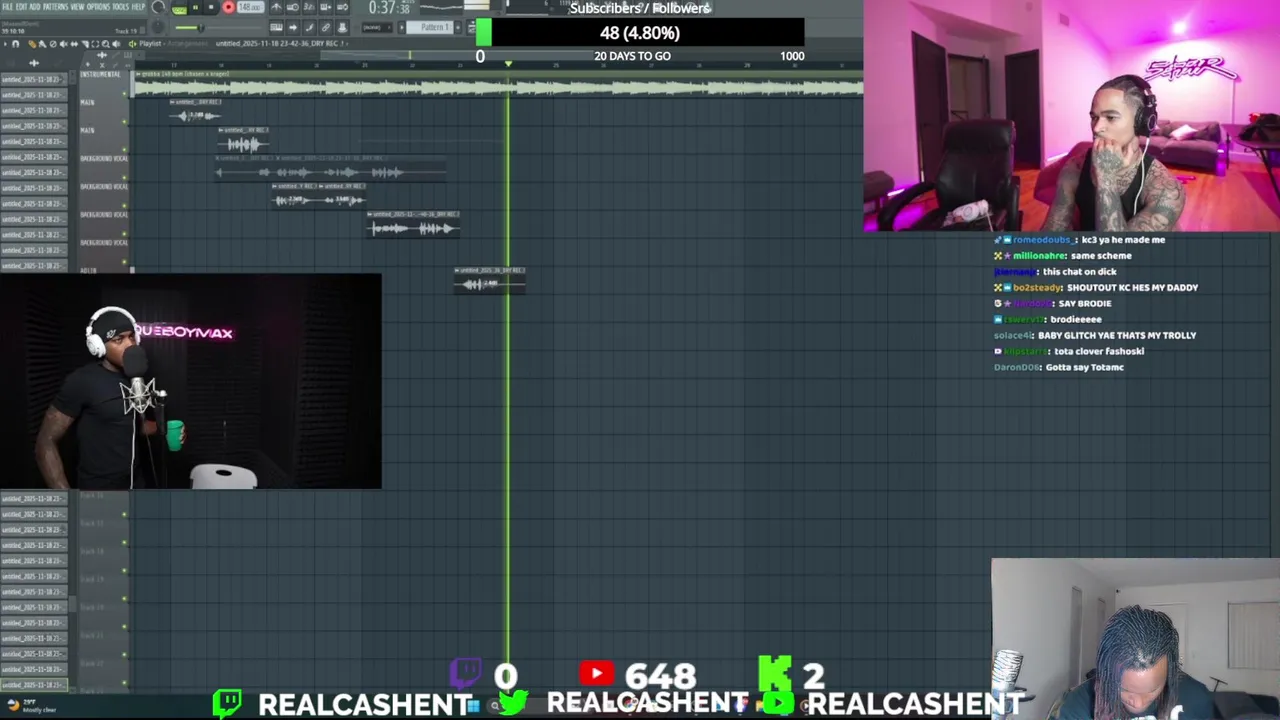This screenshot has height=720, width=1280.
Task: Toggle the metronome icon in transport bar
Action: (277, 7)
